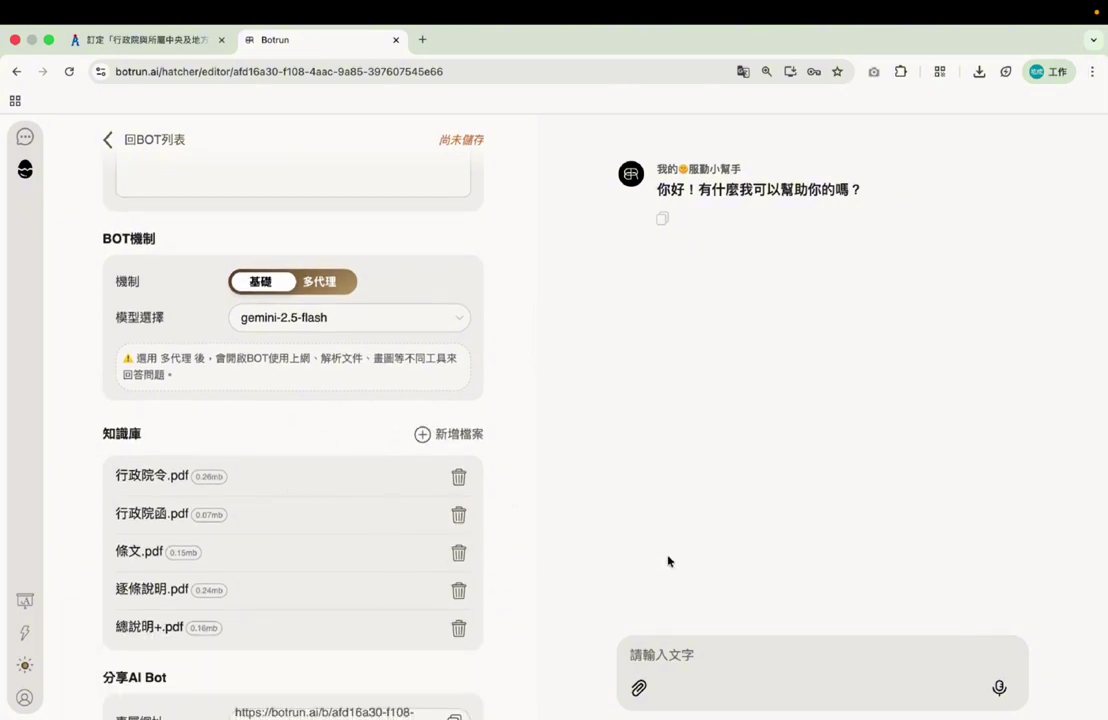Screen dimensions: 1108x720
Task: Click the paperclip attach icon in chat input
Action: tap(639, 687)
